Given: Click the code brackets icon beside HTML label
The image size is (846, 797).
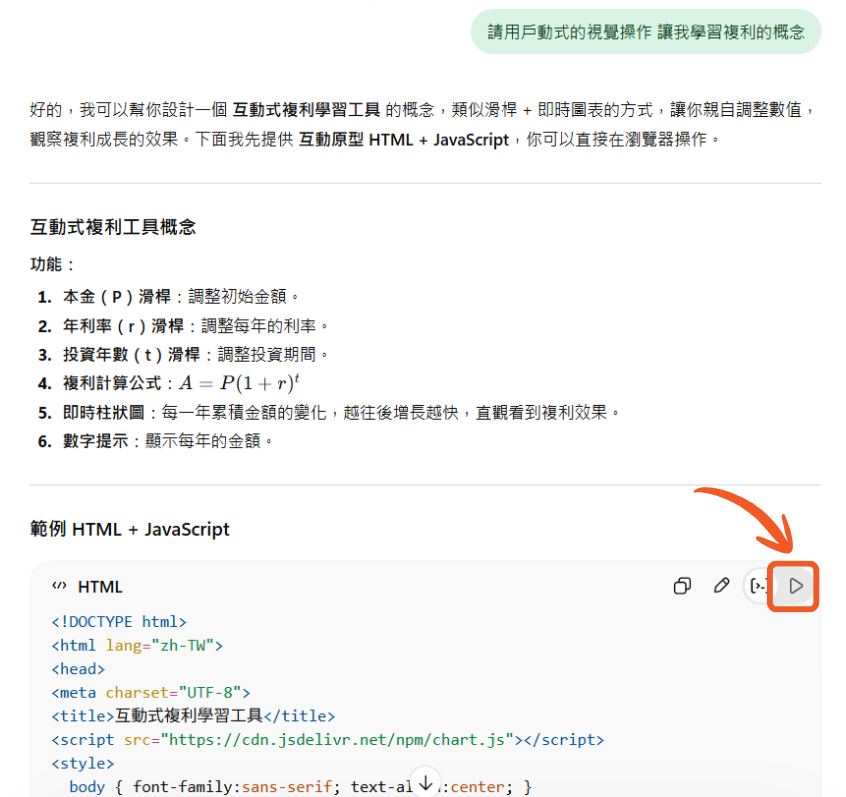Looking at the screenshot, I should tap(59, 586).
